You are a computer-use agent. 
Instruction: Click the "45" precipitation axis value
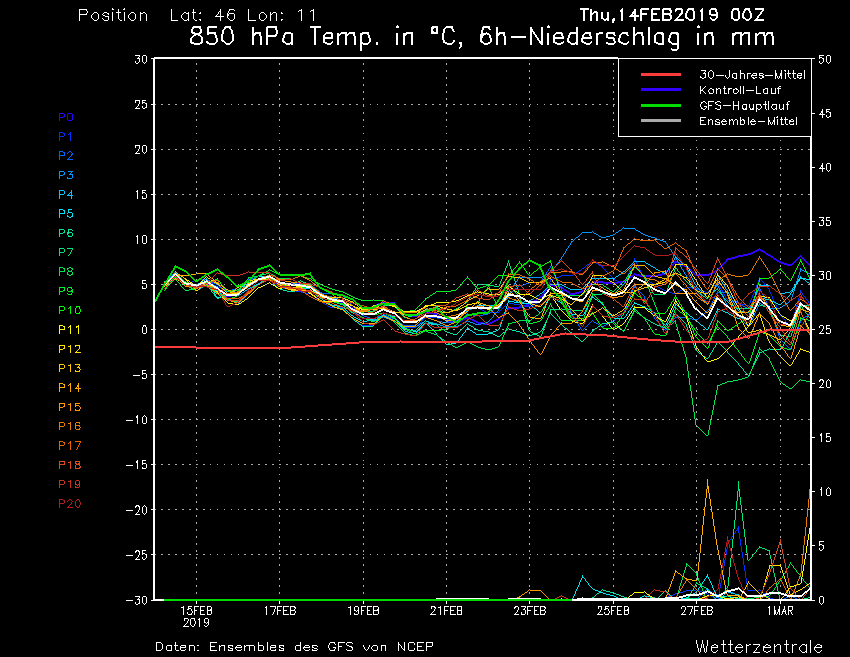tap(825, 114)
